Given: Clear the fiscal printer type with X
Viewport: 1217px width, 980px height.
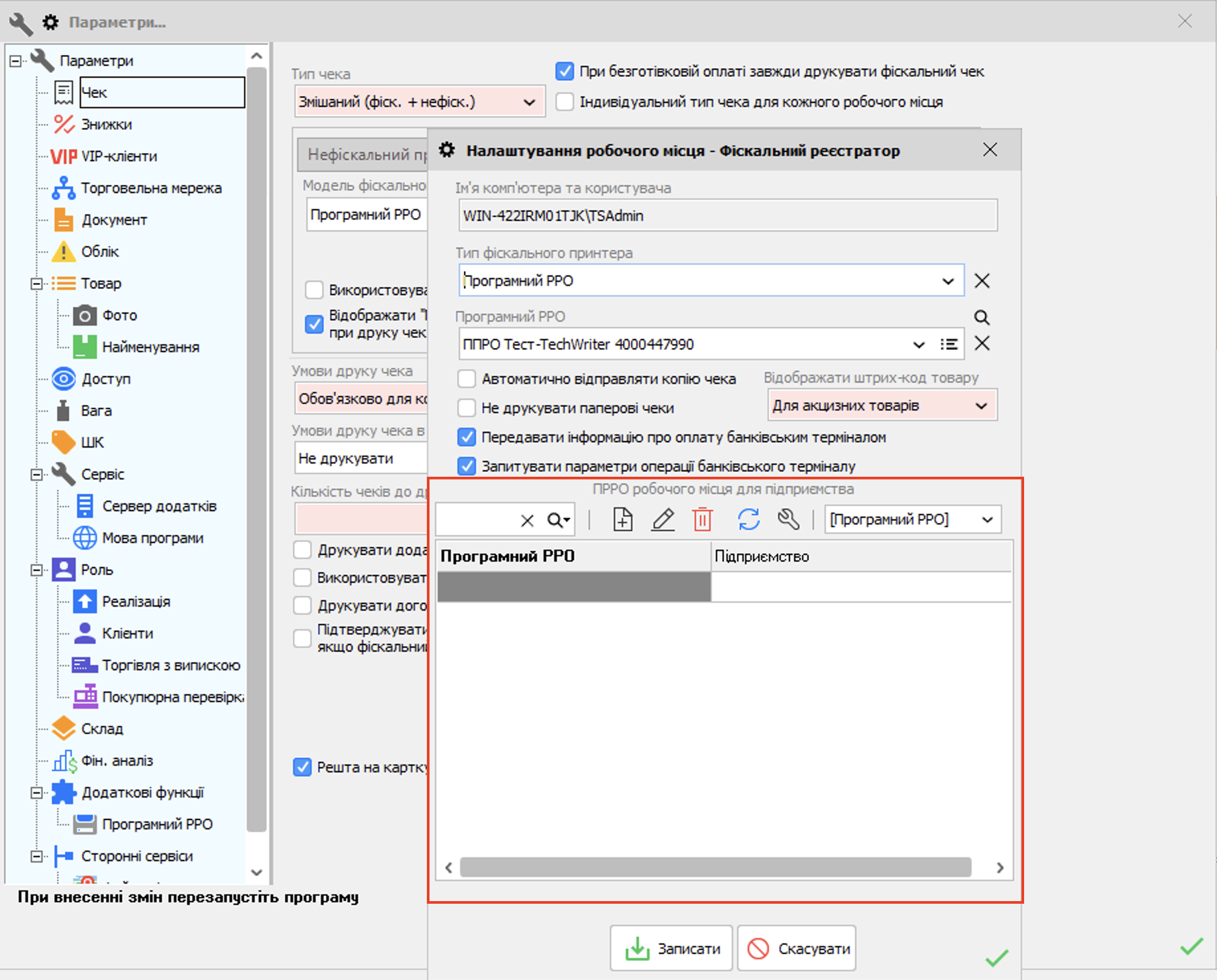Looking at the screenshot, I should coord(982,281).
